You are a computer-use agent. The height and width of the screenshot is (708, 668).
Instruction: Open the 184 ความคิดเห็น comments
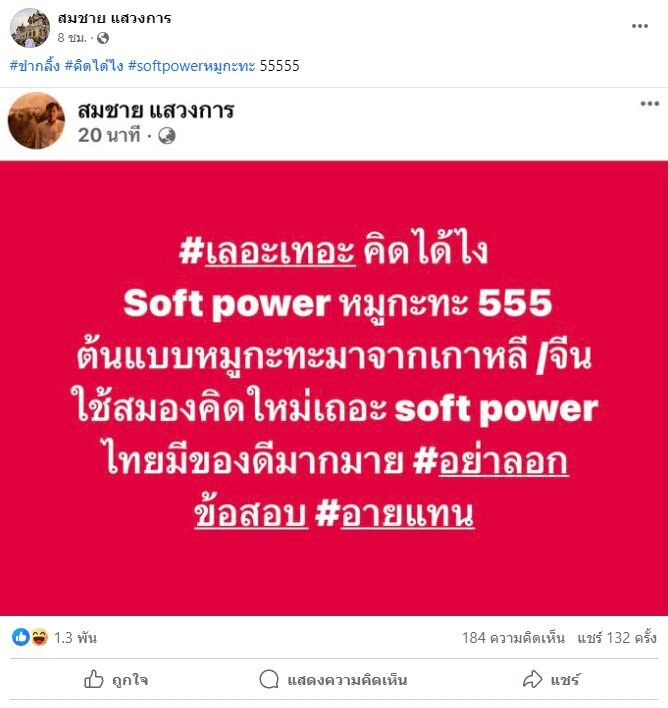tap(513, 638)
